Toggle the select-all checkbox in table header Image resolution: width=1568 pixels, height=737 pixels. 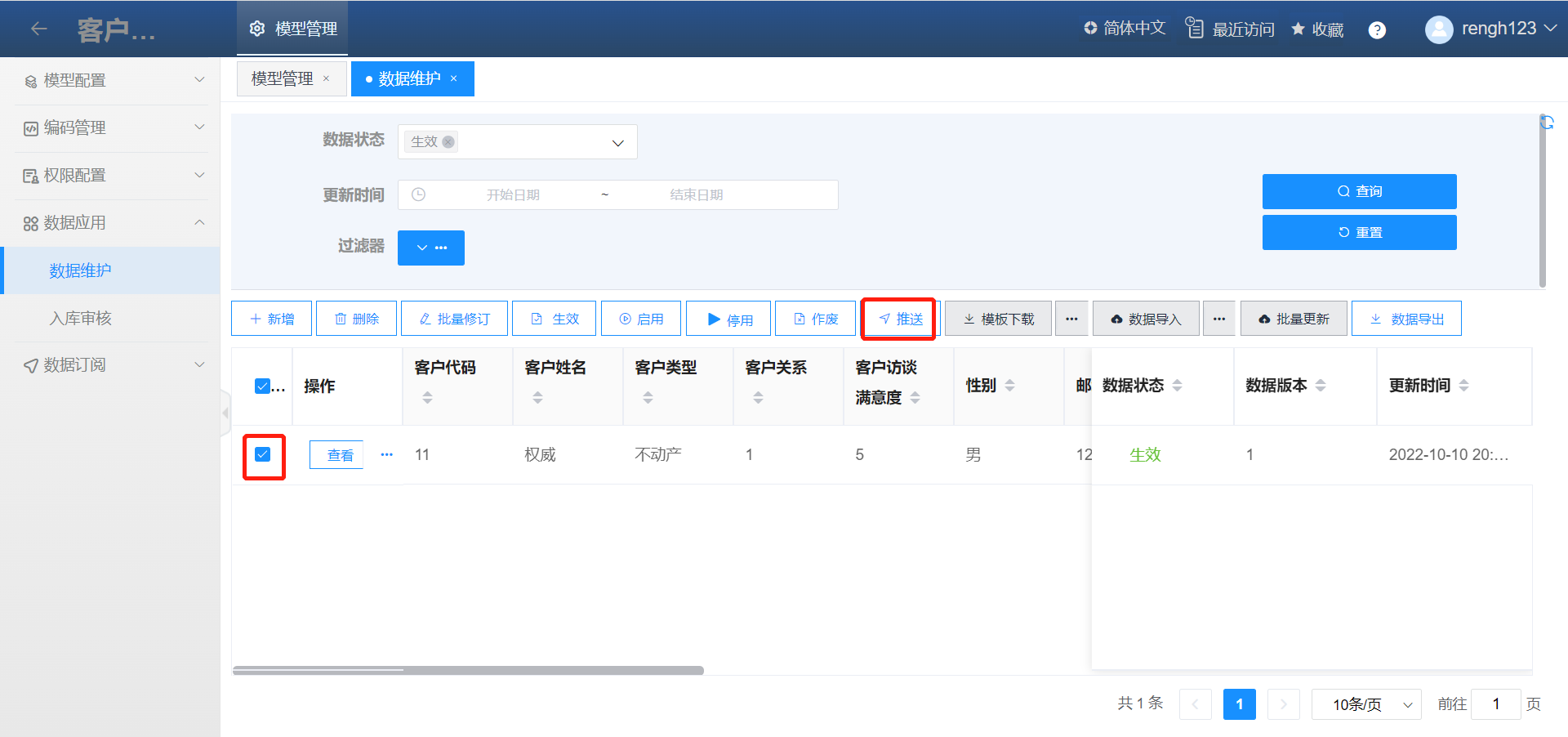click(x=263, y=386)
